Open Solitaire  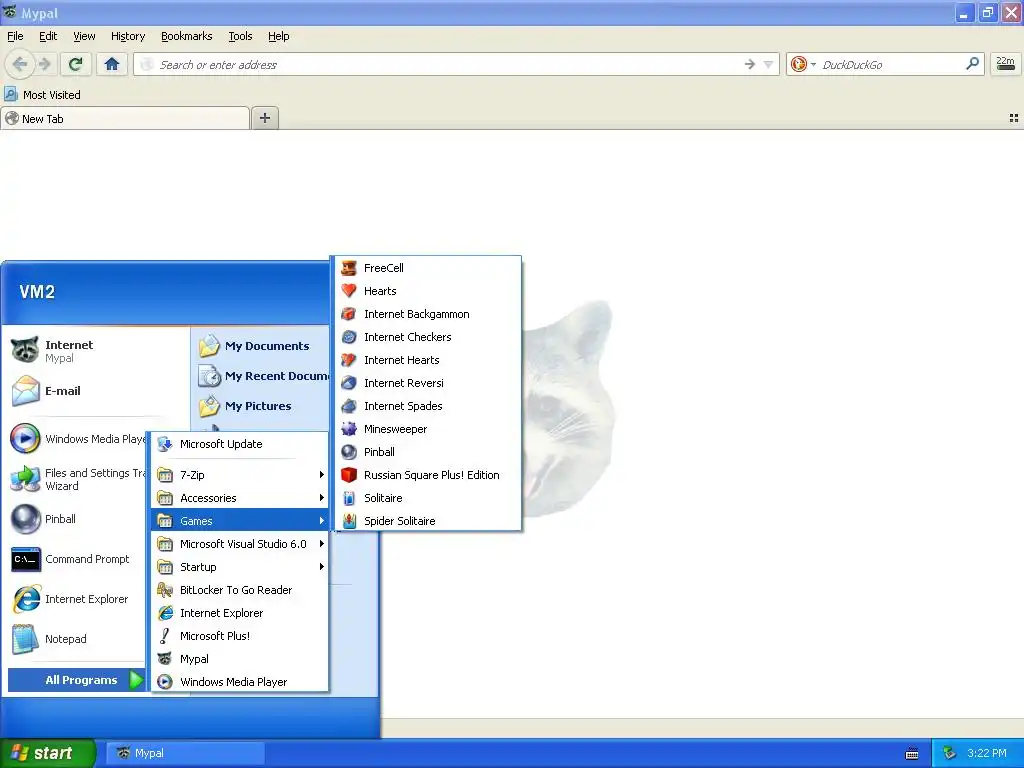[428, 498]
